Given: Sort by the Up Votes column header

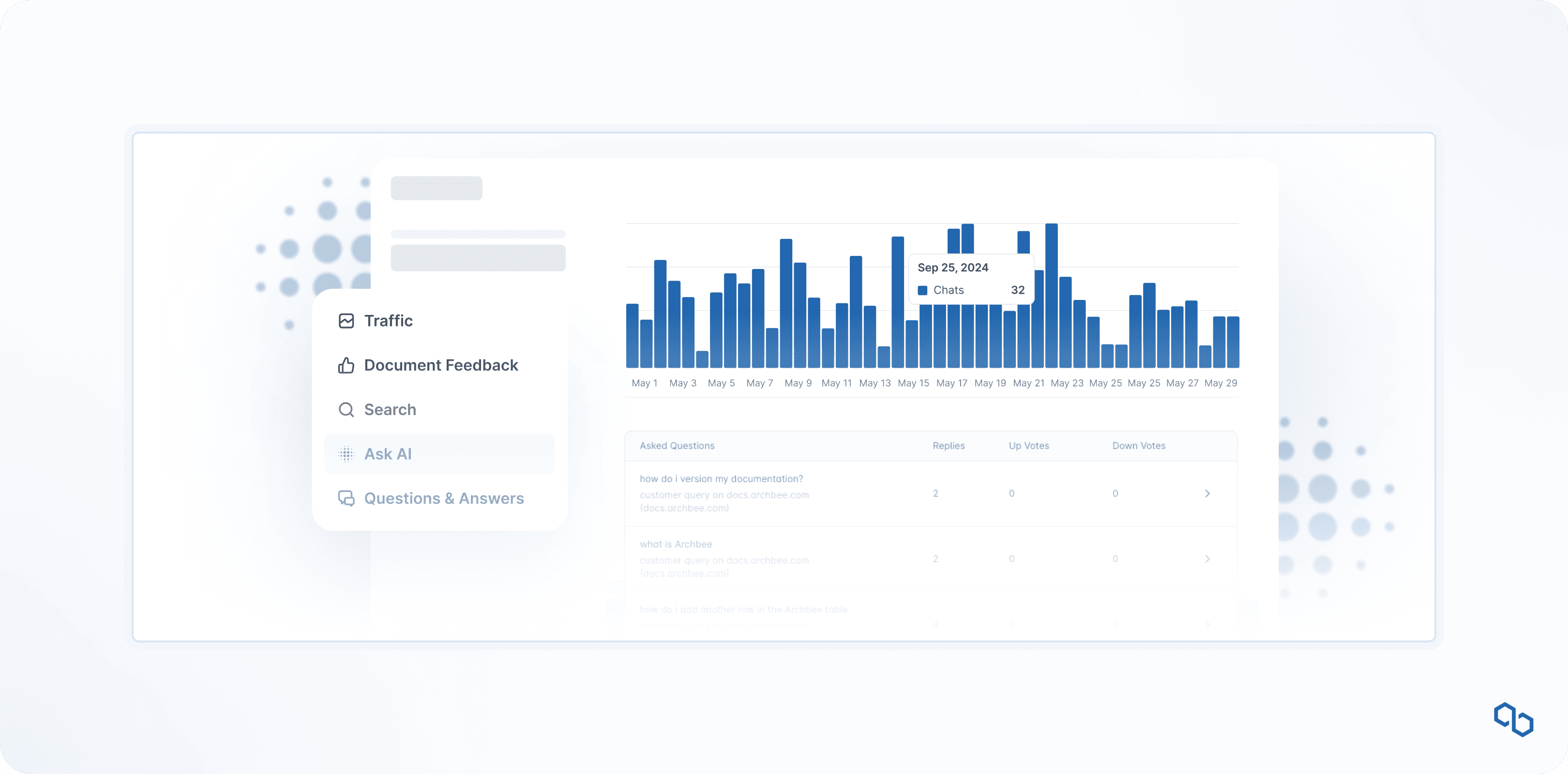Looking at the screenshot, I should 1029,446.
